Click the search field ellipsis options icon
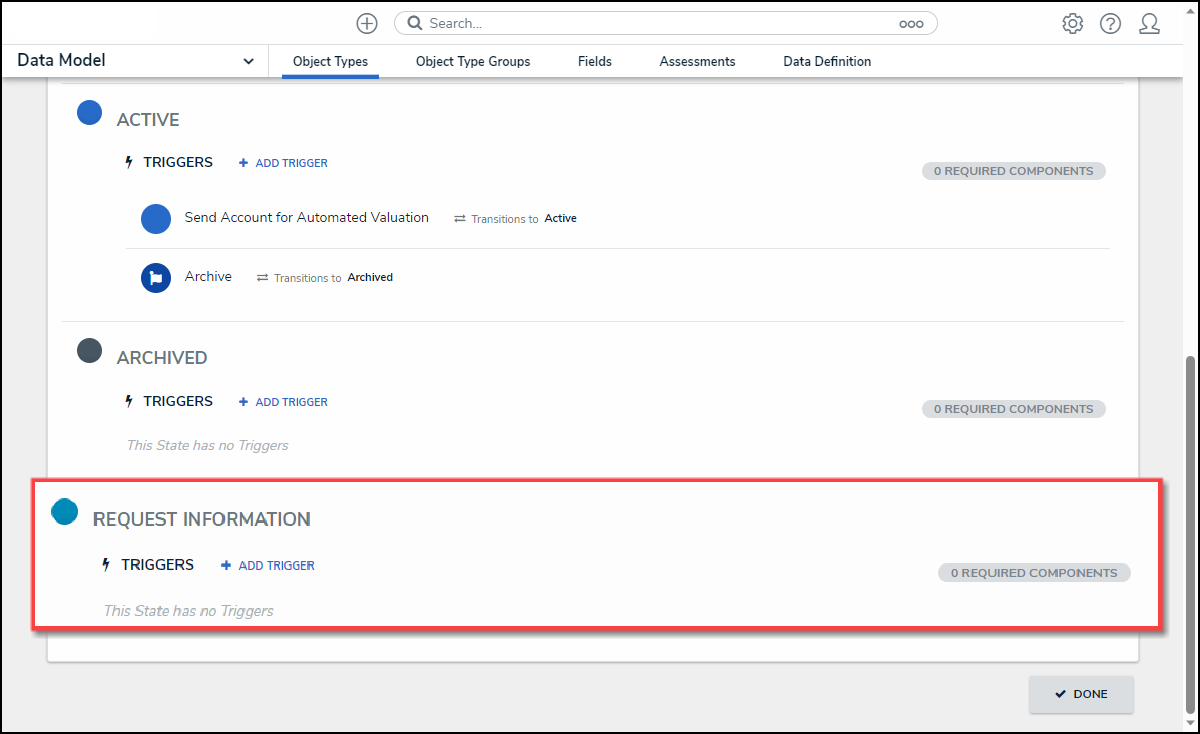This screenshot has width=1200, height=734. (911, 24)
